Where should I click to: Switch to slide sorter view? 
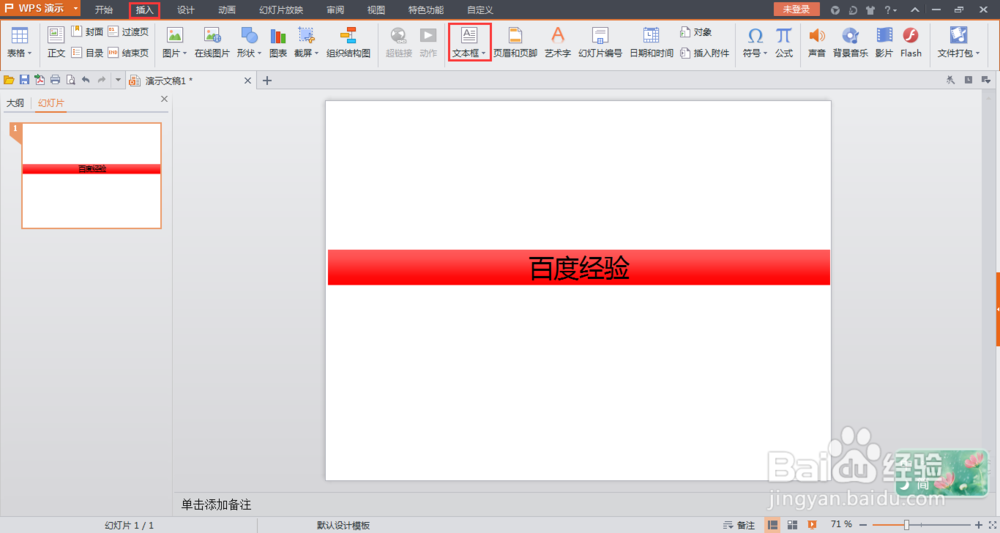tap(792, 525)
